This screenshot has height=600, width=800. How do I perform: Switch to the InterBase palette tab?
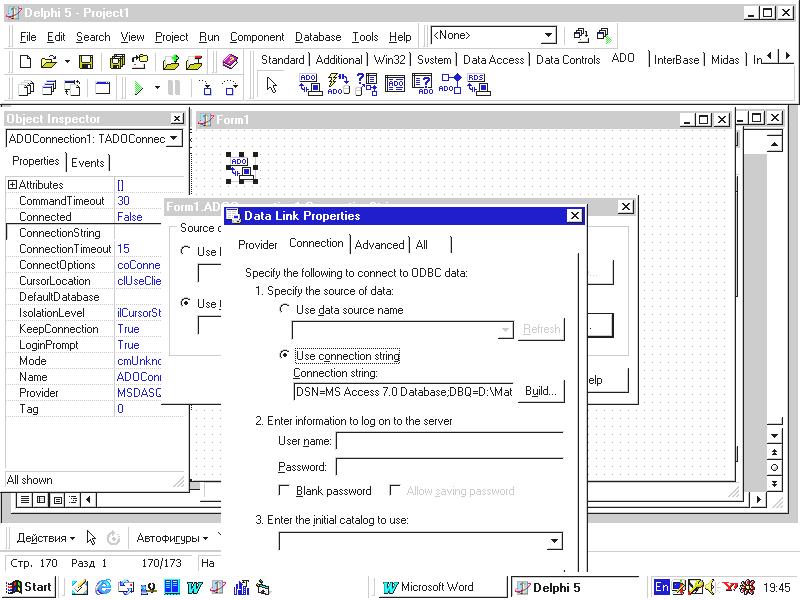point(676,60)
